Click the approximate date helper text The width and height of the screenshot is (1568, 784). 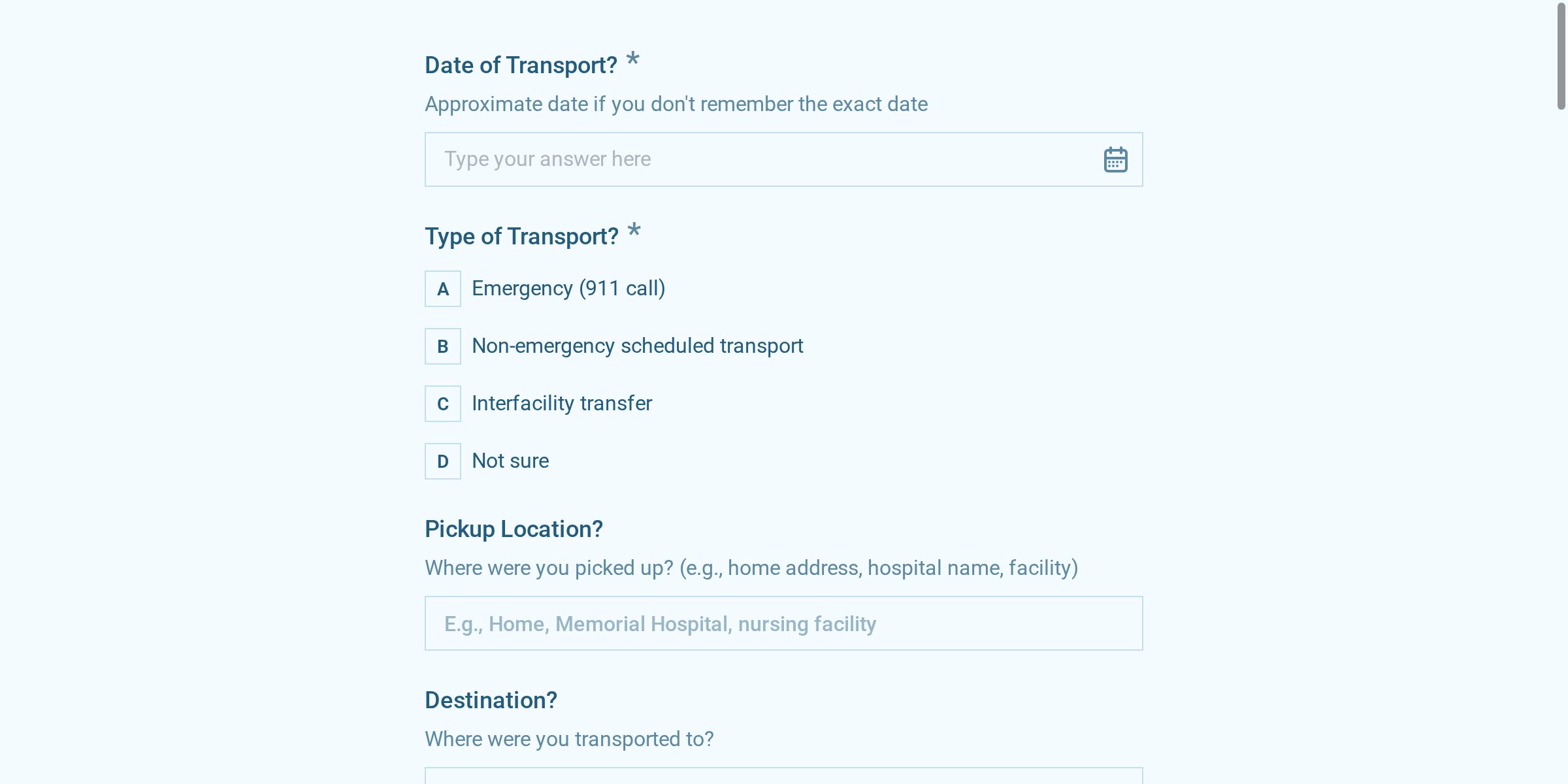pos(676,105)
